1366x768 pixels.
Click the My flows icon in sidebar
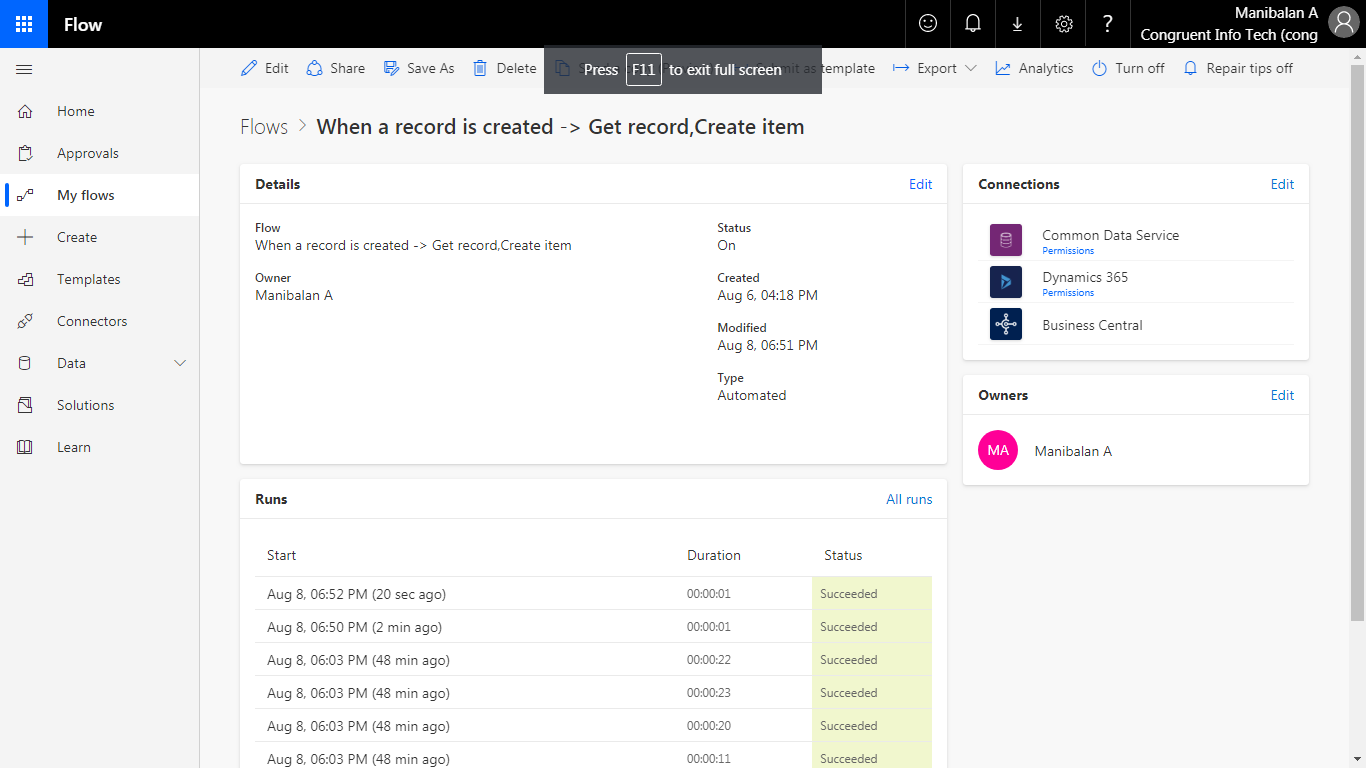[25, 195]
